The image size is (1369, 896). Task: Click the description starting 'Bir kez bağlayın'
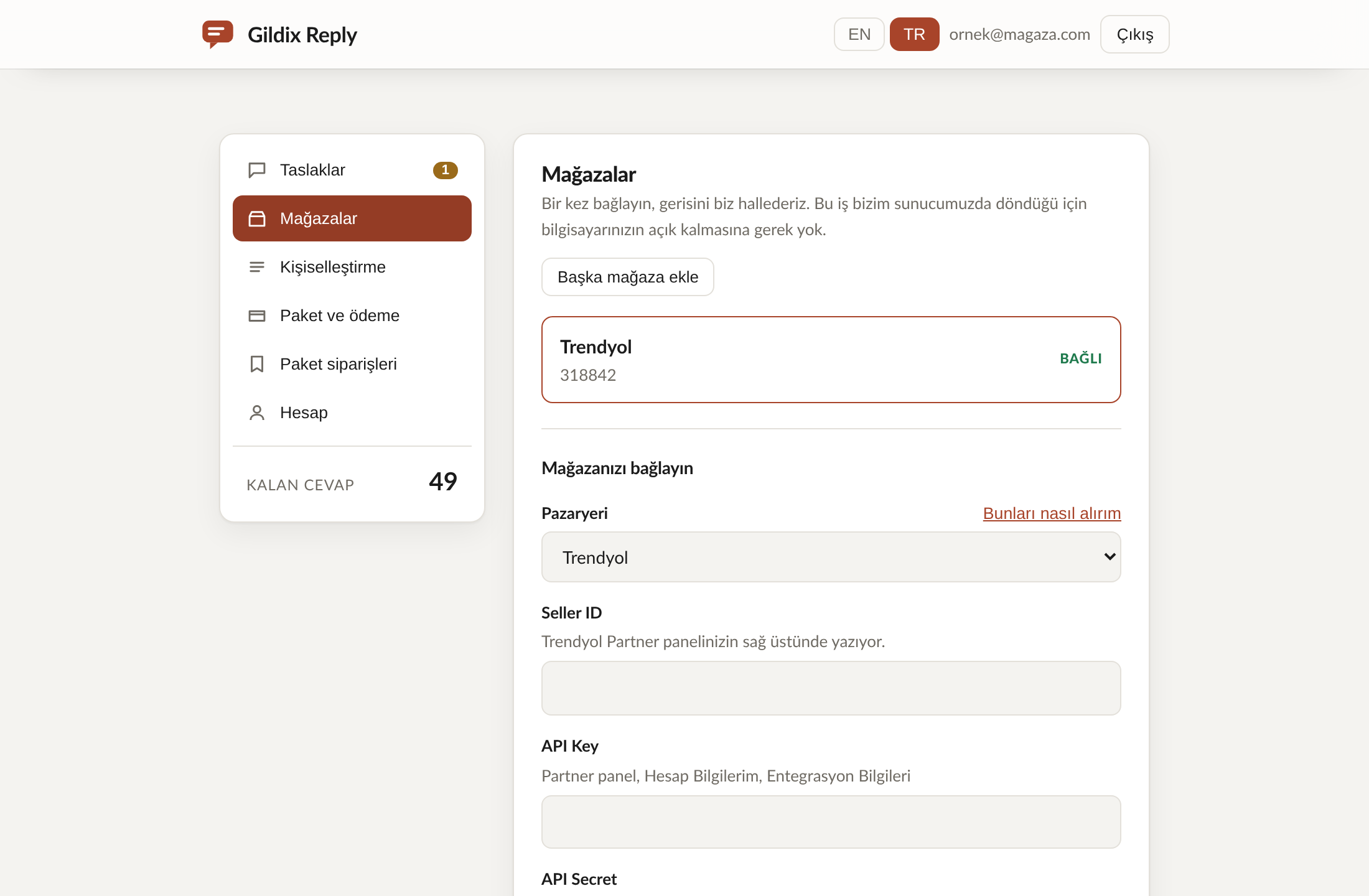coord(814,217)
